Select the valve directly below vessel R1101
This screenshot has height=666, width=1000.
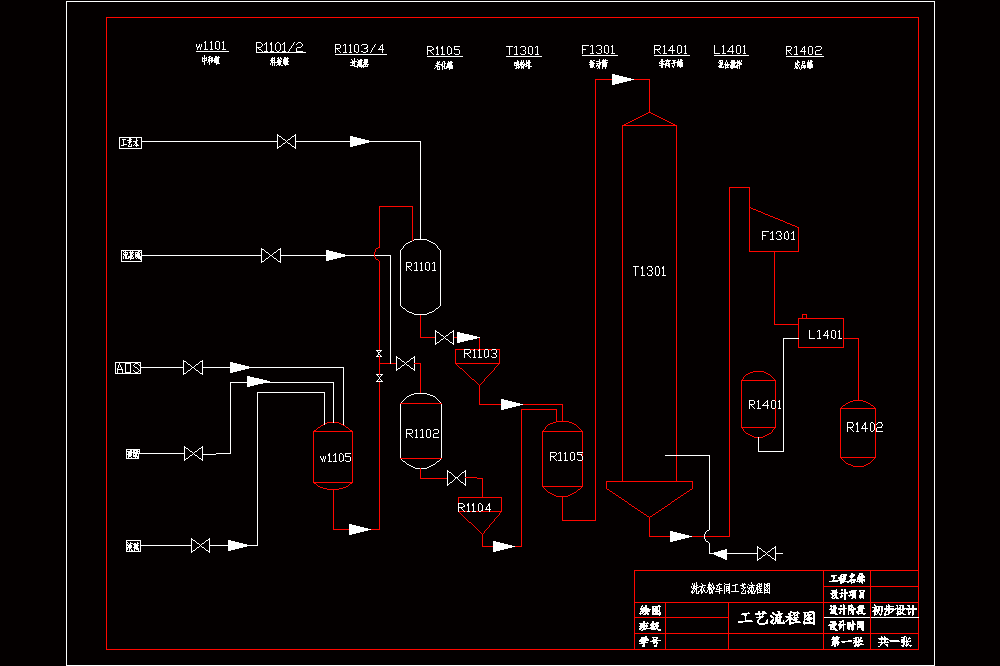pos(445,337)
